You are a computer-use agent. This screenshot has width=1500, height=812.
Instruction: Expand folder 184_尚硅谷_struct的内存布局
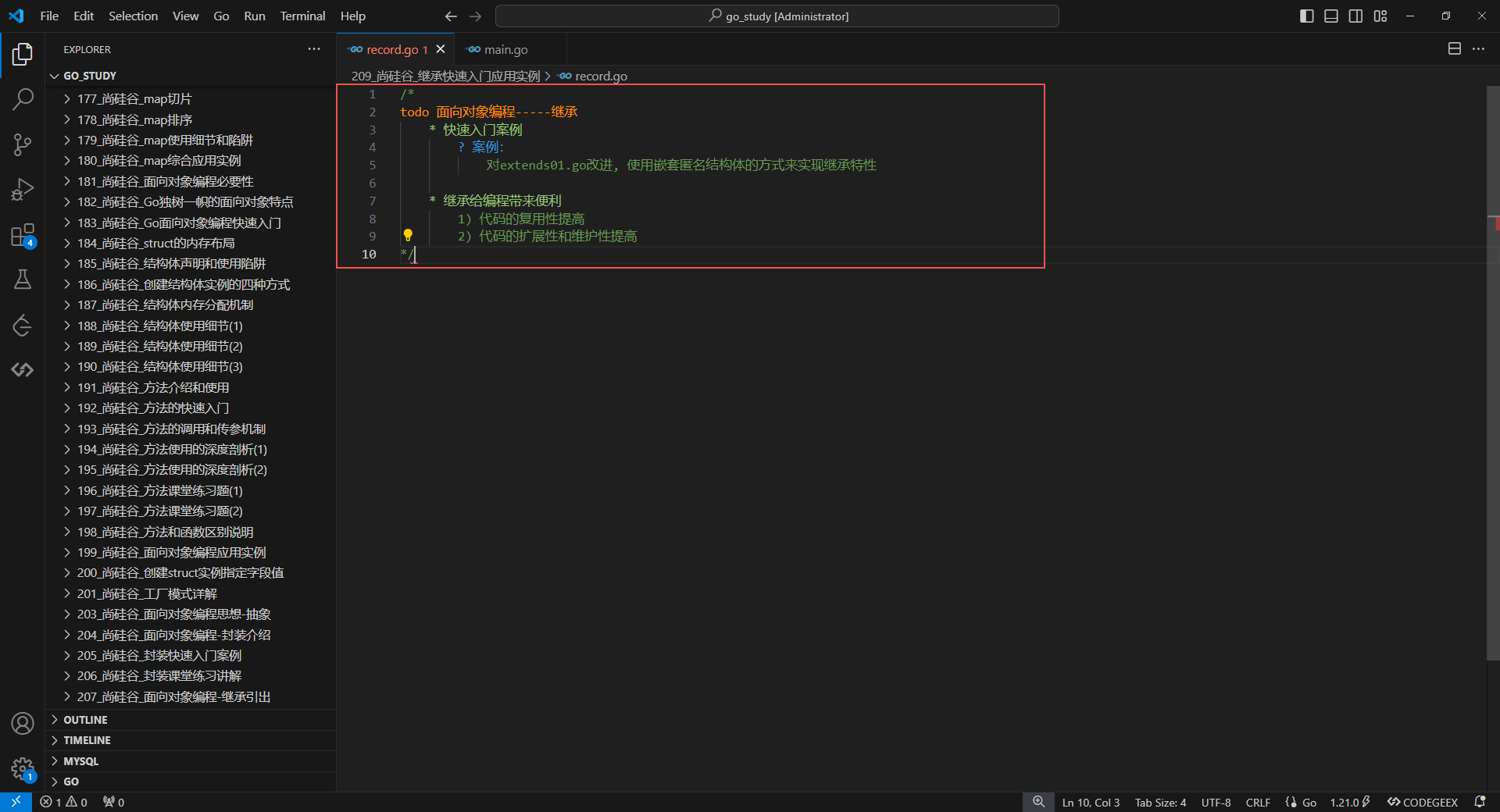tap(191, 243)
